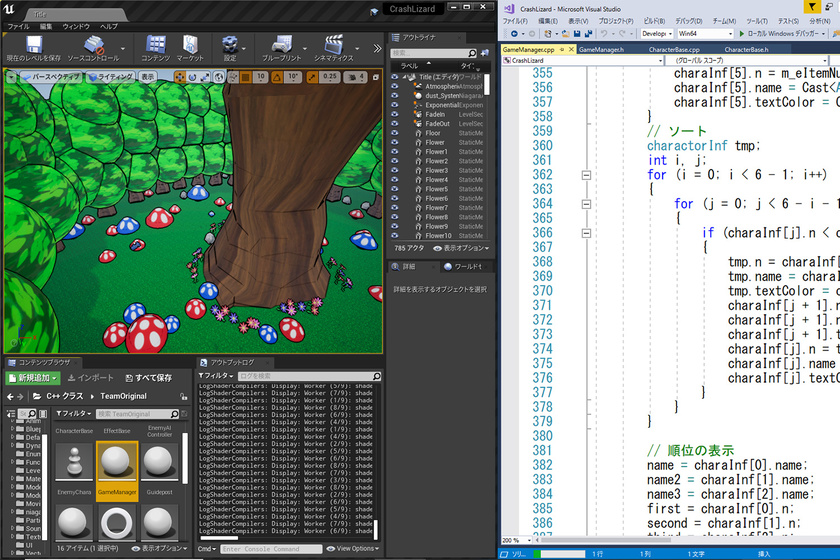This screenshot has width=840, height=560.
Task: Toggle visibility of the Floor actor
Action: [395, 133]
